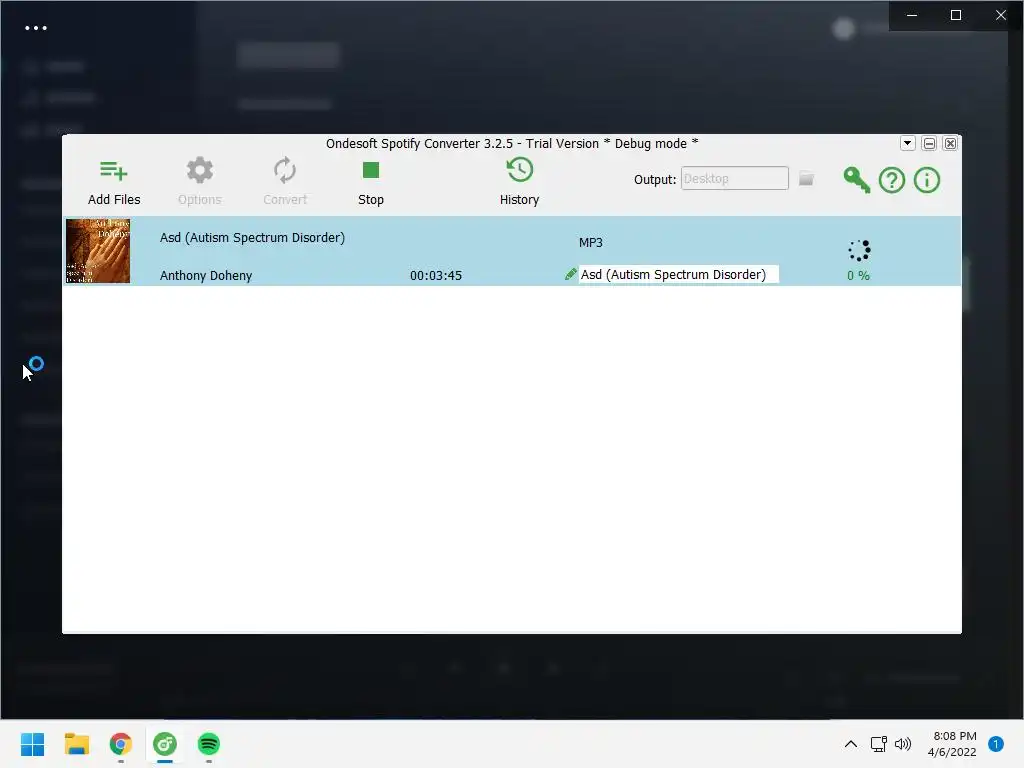Image resolution: width=1024 pixels, height=768 pixels.
Task: Close the Ondesoft converter window
Action: click(950, 143)
